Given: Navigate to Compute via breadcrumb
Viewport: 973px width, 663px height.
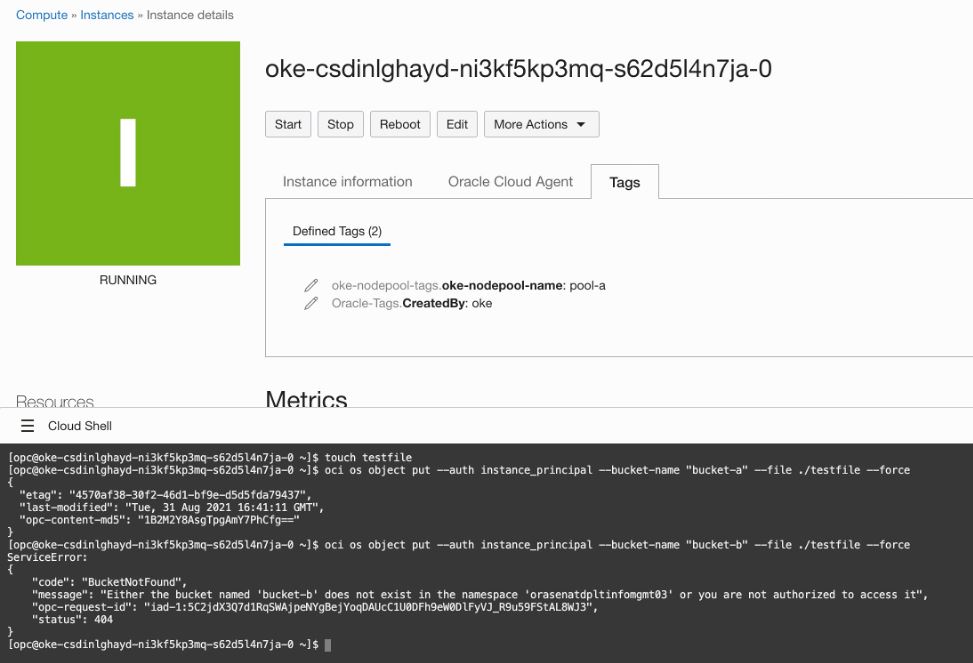Looking at the screenshot, I should (x=40, y=14).
